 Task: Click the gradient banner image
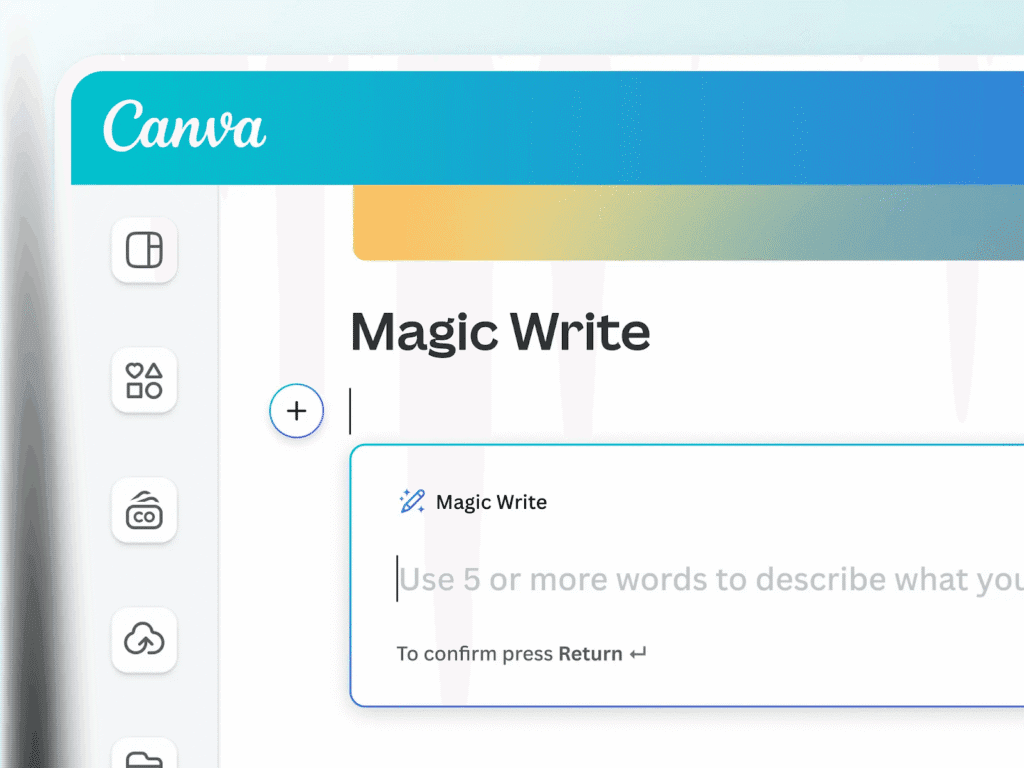pyautogui.click(x=688, y=223)
